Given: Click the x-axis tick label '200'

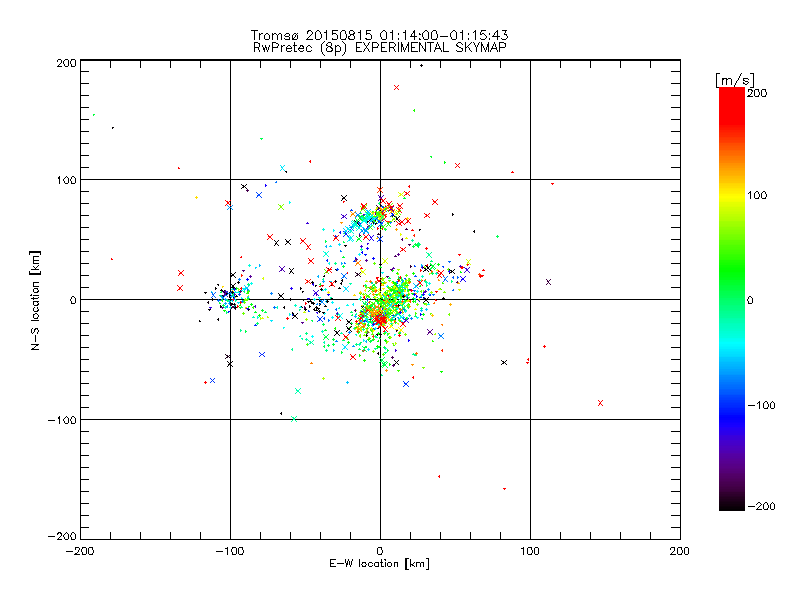Looking at the screenshot, I should 680,551.
